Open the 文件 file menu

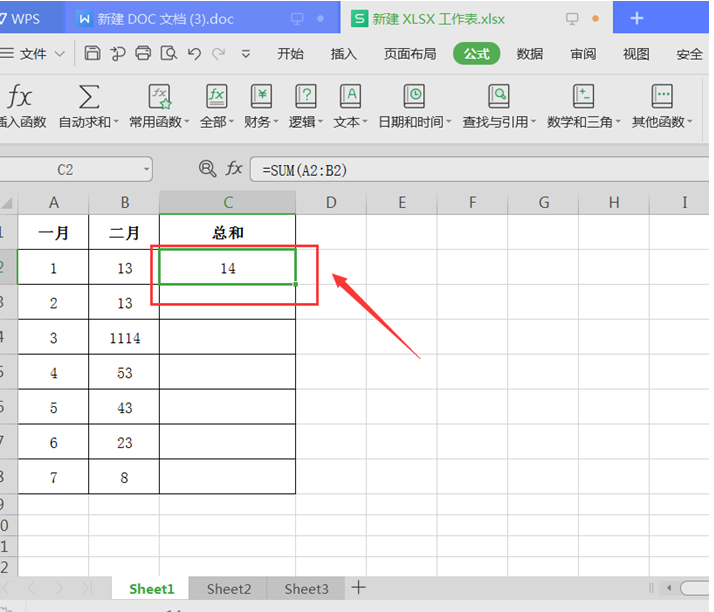(32, 54)
